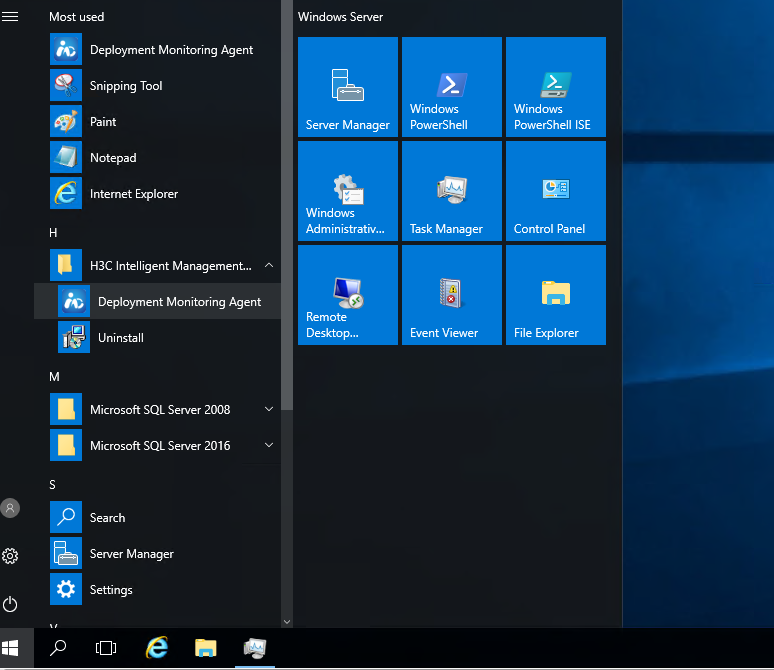Viewport: 774px width, 670px height.
Task: Expand the Start menu hamburger button
Action: click(x=10, y=17)
